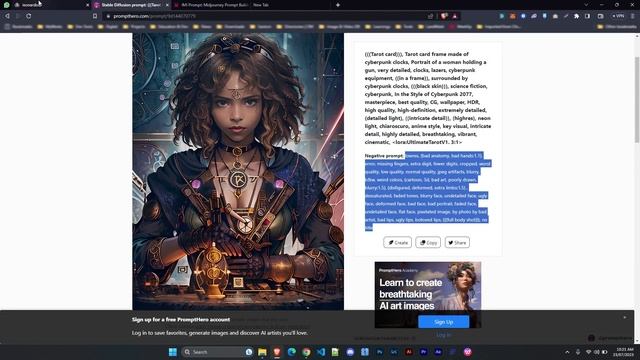Click 'Sign up for a free PromptHero account' heading
The image size is (640, 360).
click(x=181, y=320)
